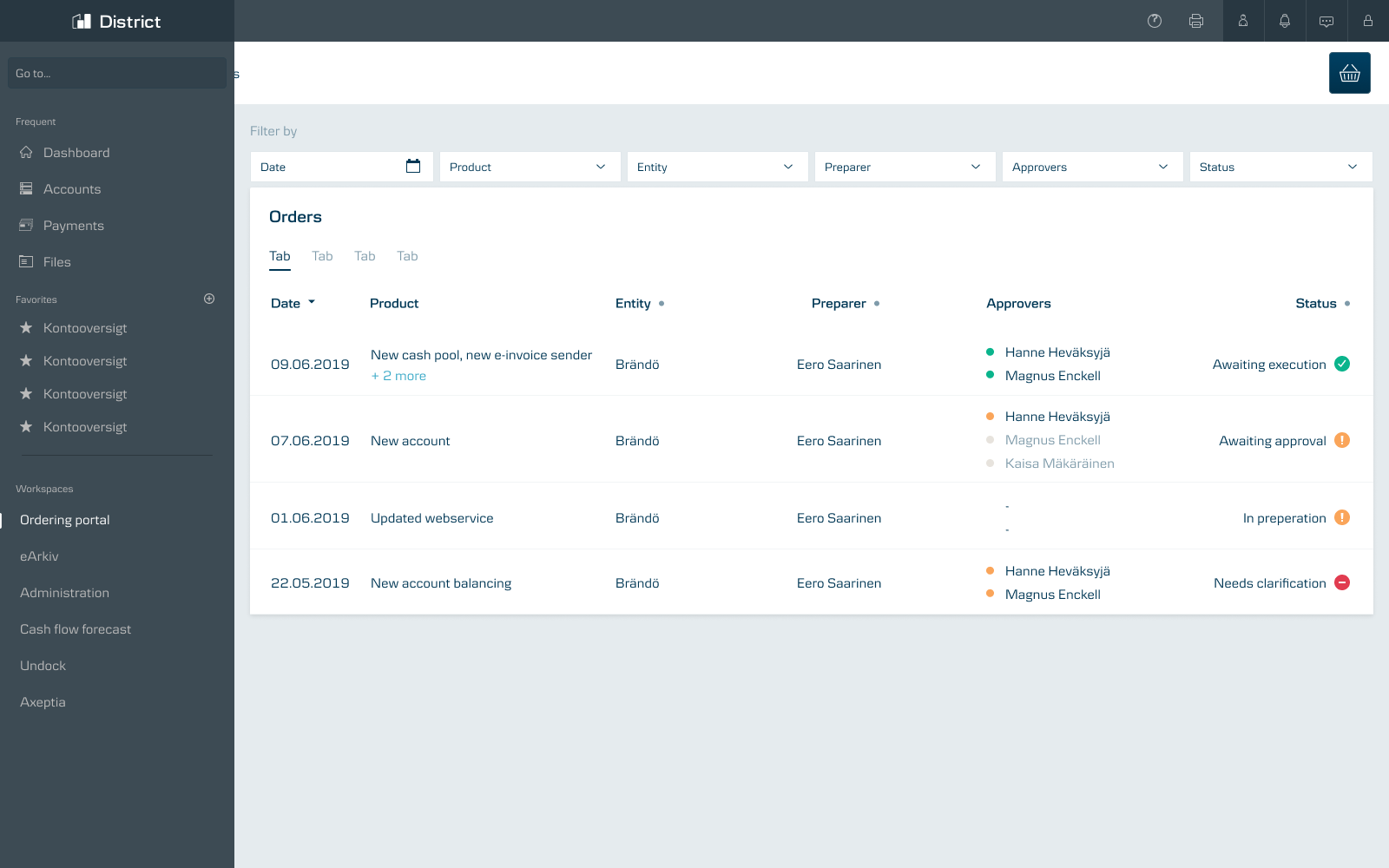
Task: Click the Undock workspace link
Action: (43, 666)
